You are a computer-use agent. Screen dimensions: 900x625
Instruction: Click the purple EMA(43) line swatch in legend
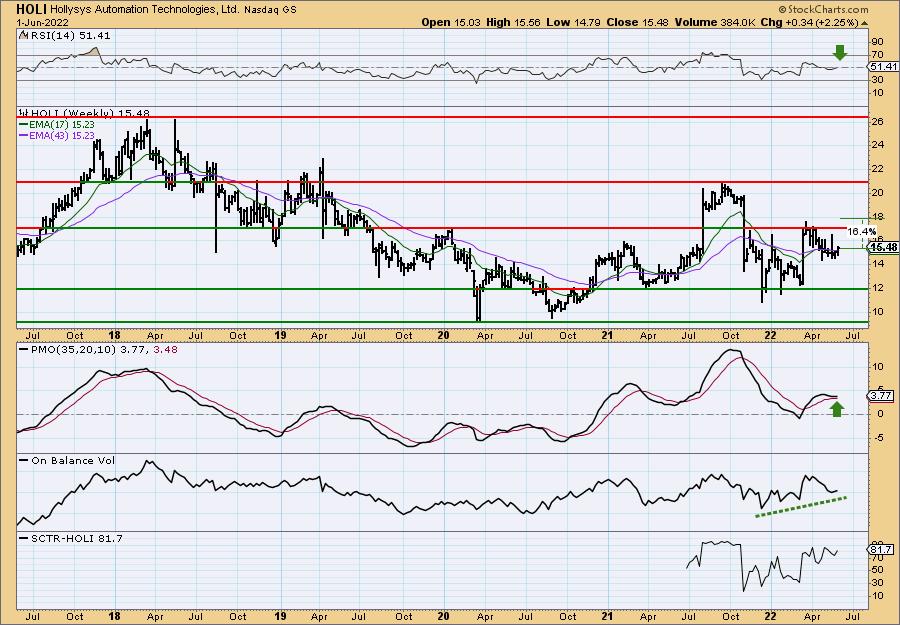pyautogui.click(x=24, y=136)
